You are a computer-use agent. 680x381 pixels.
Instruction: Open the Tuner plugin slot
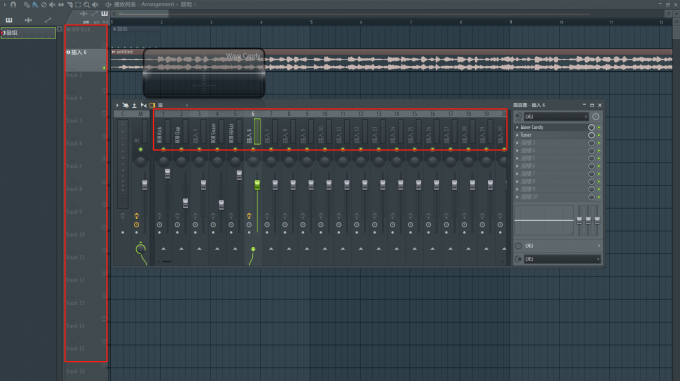(x=552, y=135)
